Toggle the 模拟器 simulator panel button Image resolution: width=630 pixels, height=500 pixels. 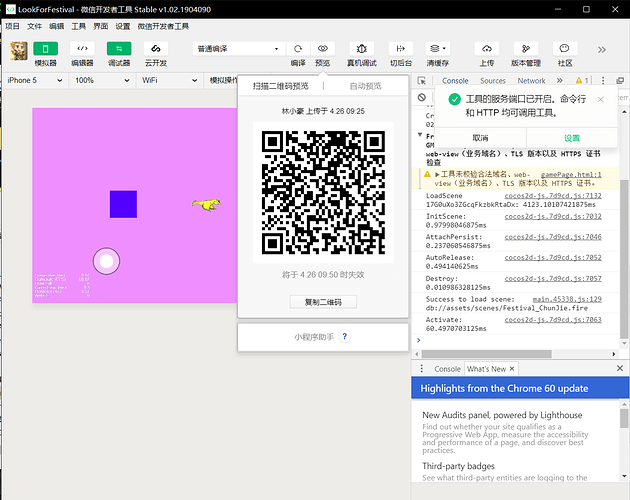[x=45, y=49]
